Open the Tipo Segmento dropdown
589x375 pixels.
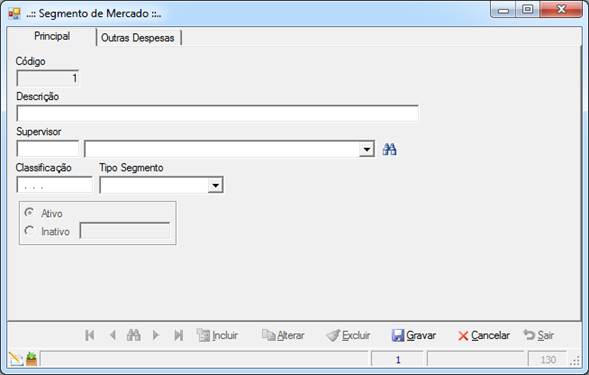click(215, 185)
